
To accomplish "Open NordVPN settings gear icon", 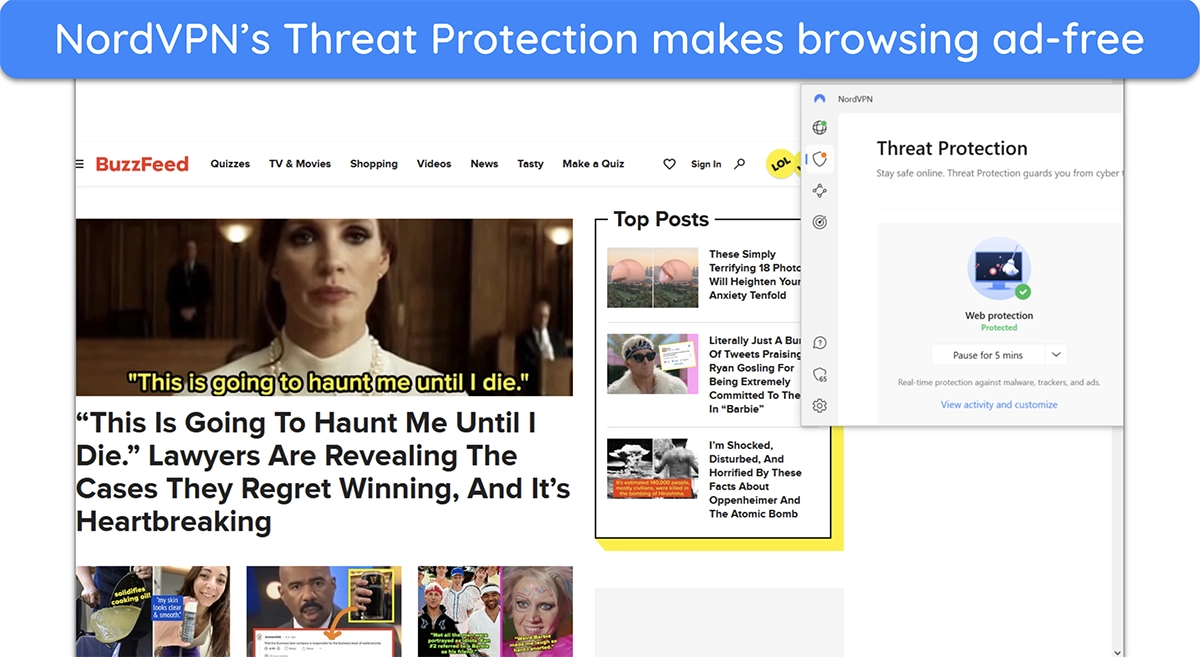I will pos(820,406).
